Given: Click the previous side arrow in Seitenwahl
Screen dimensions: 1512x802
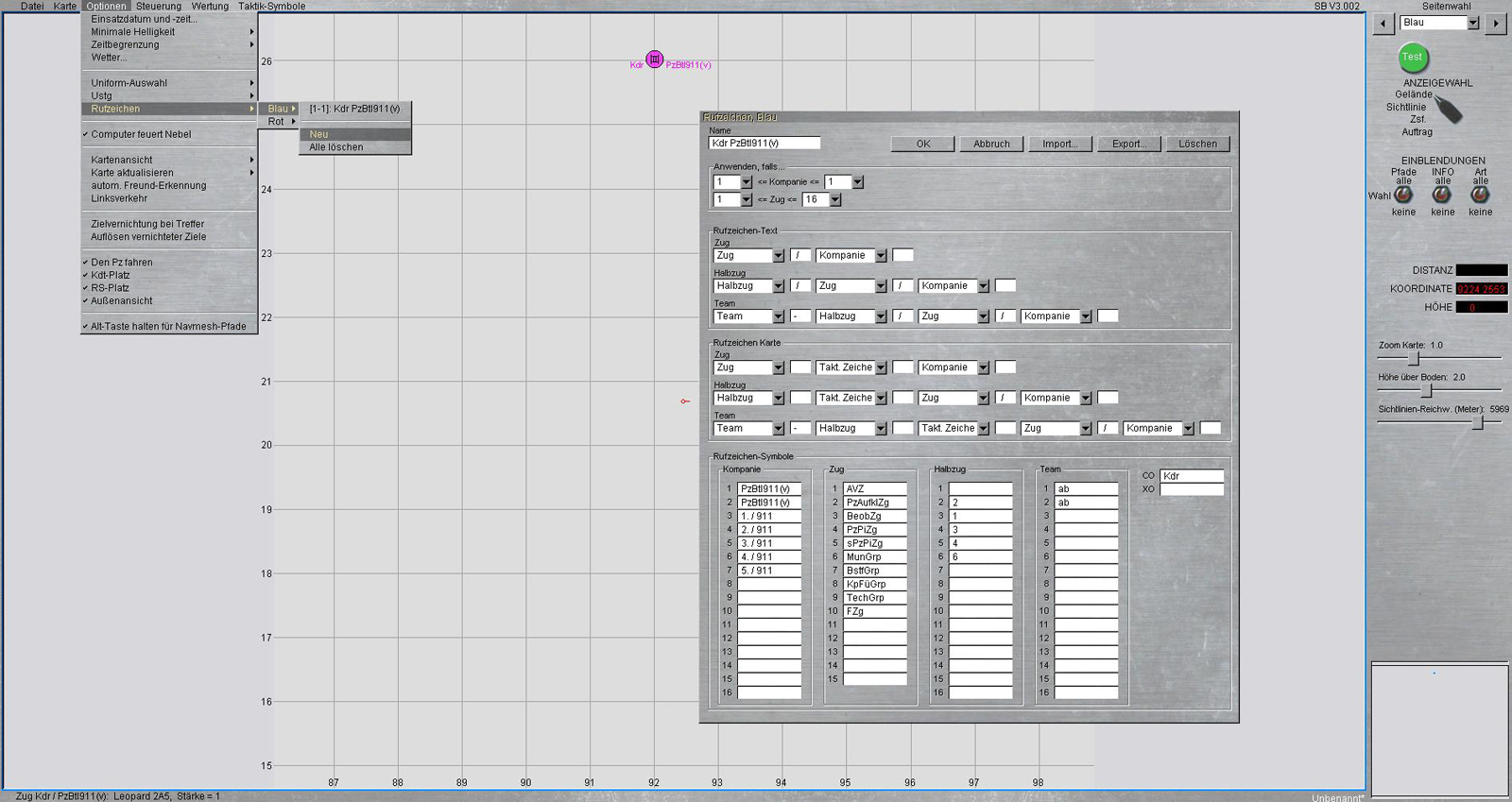Looking at the screenshot, I should tap(1383, 24).
